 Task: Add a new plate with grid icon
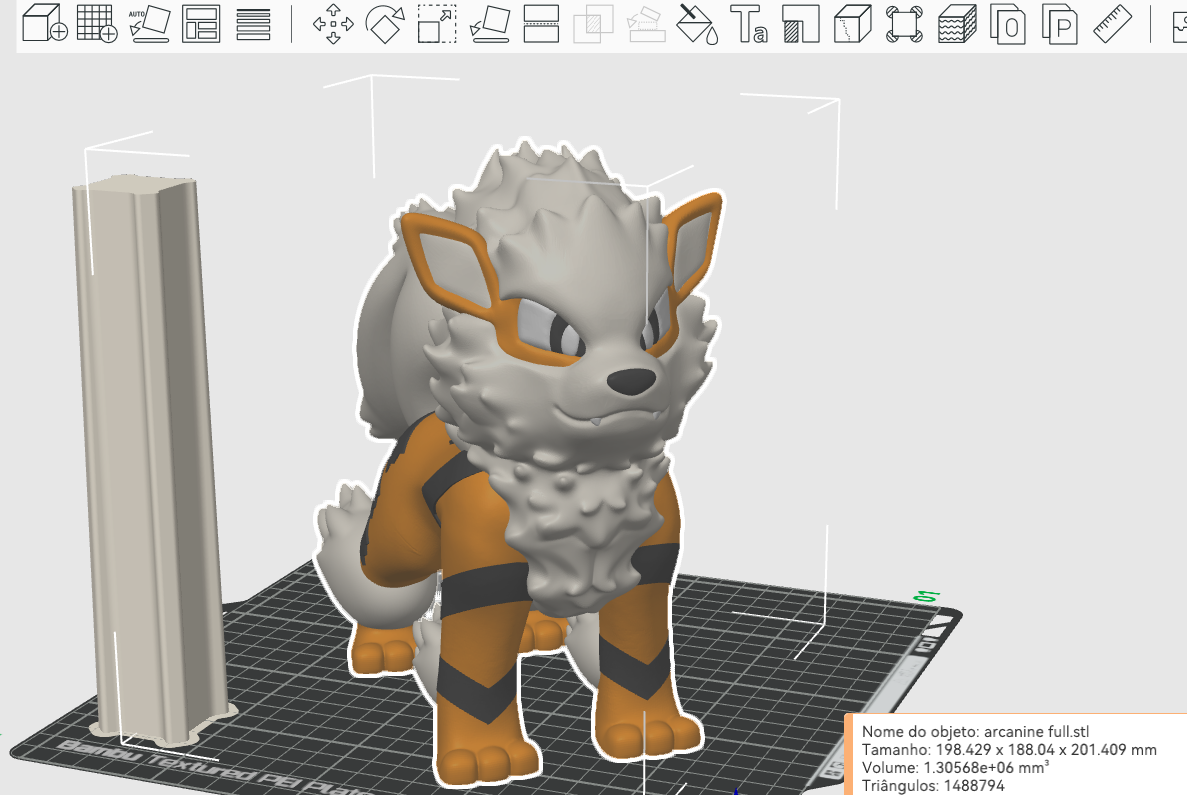click(97, 23)
